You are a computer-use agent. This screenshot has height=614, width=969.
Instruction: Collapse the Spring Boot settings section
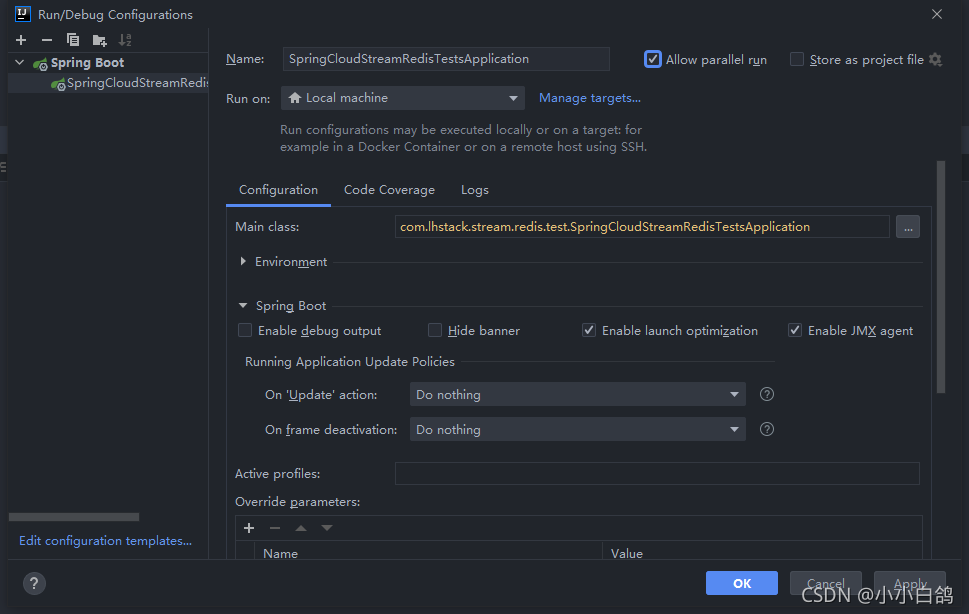[x=243, y=306]
